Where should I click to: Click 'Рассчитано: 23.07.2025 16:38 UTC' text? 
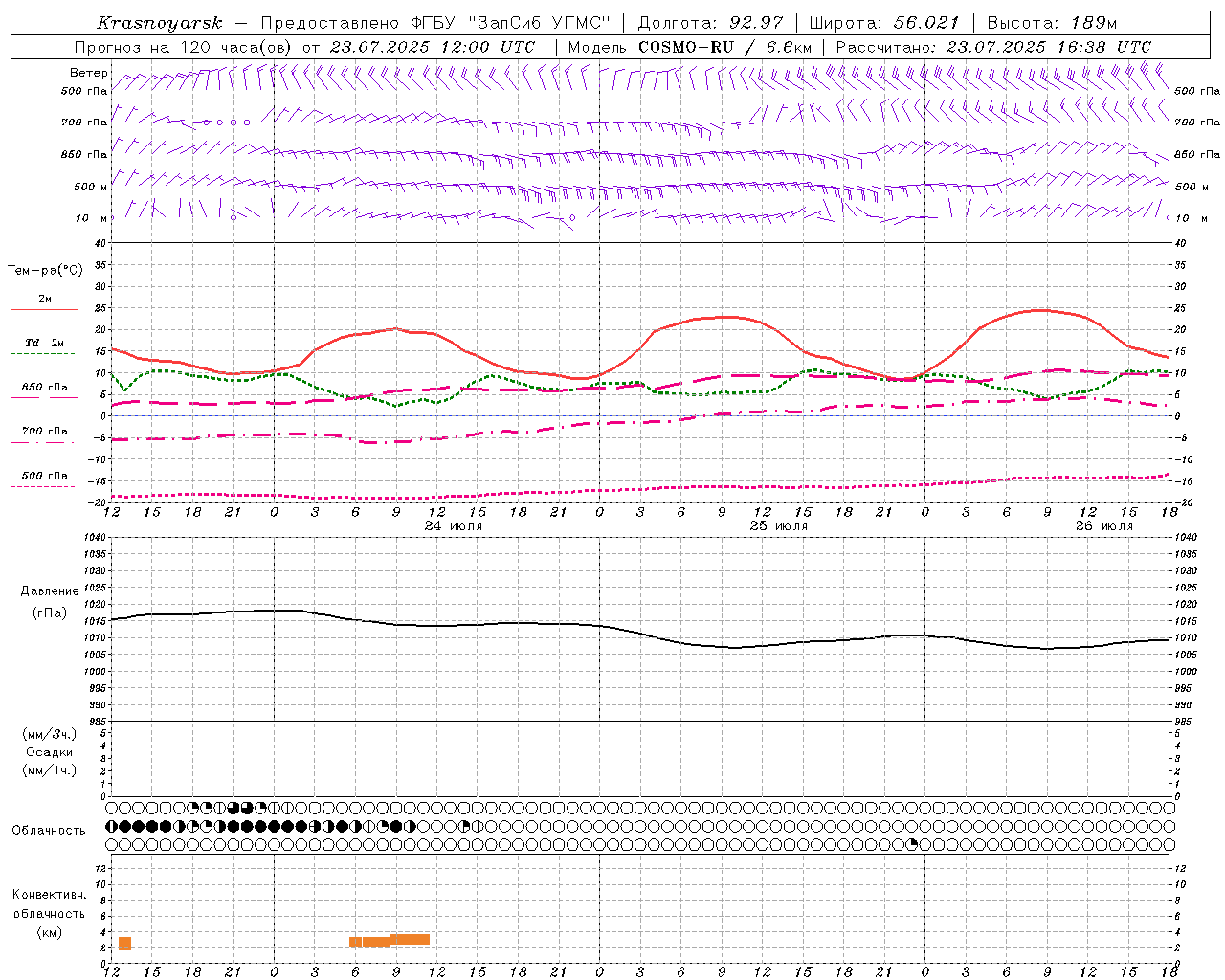(993, 47)
